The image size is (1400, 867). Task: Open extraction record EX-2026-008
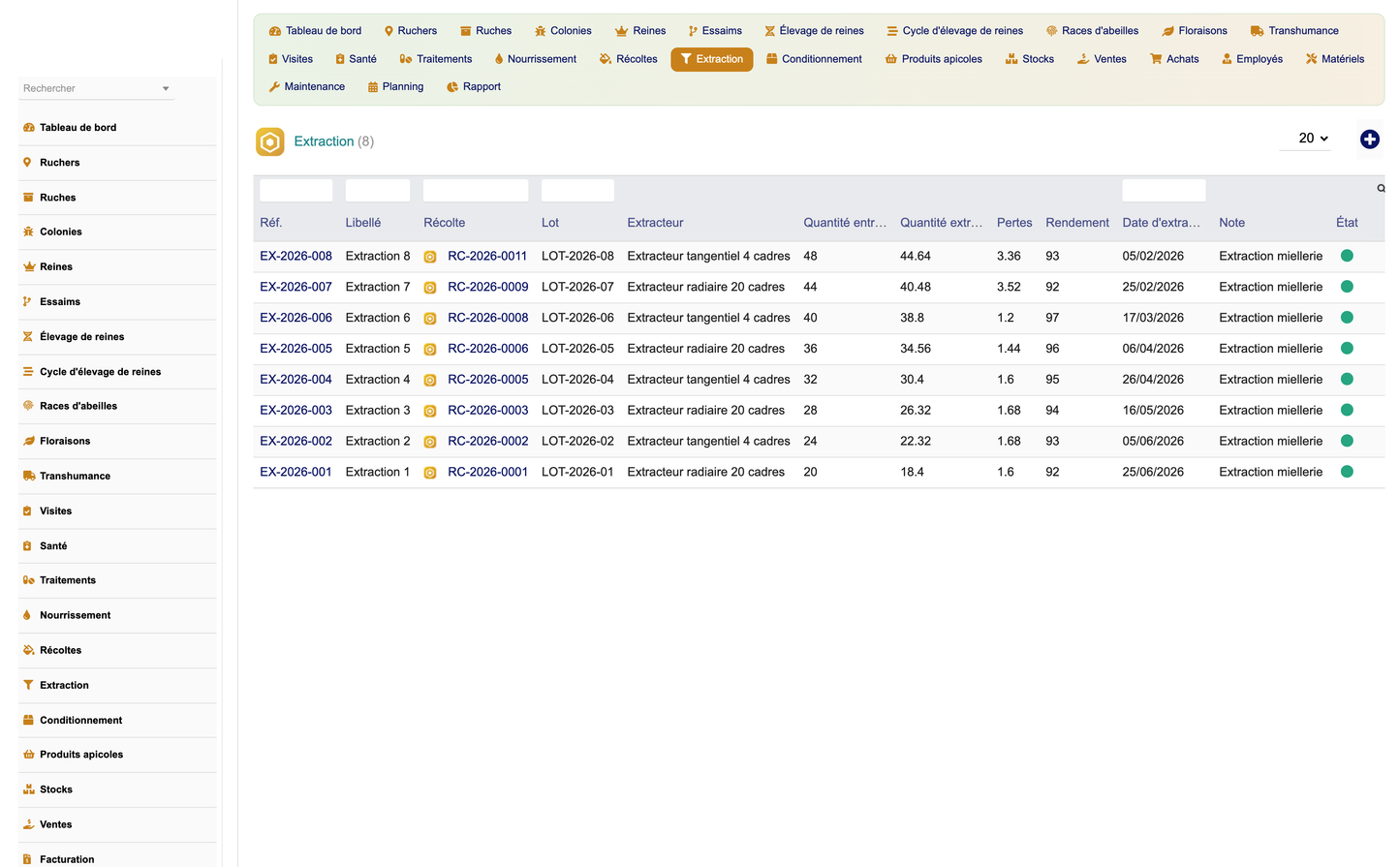(x=296, y=257)
